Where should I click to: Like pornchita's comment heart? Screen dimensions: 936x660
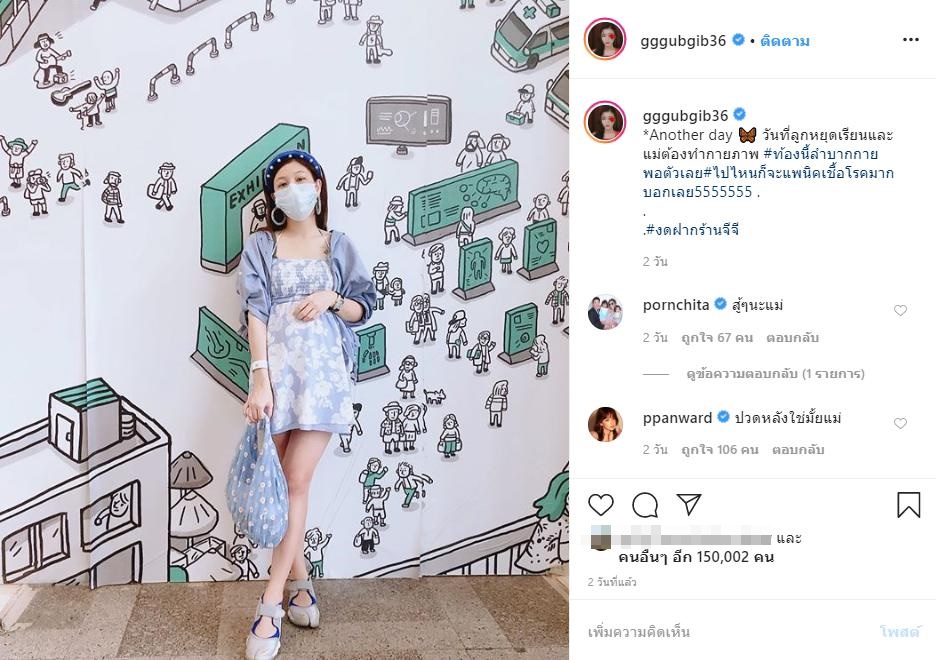tap(900, 310)
